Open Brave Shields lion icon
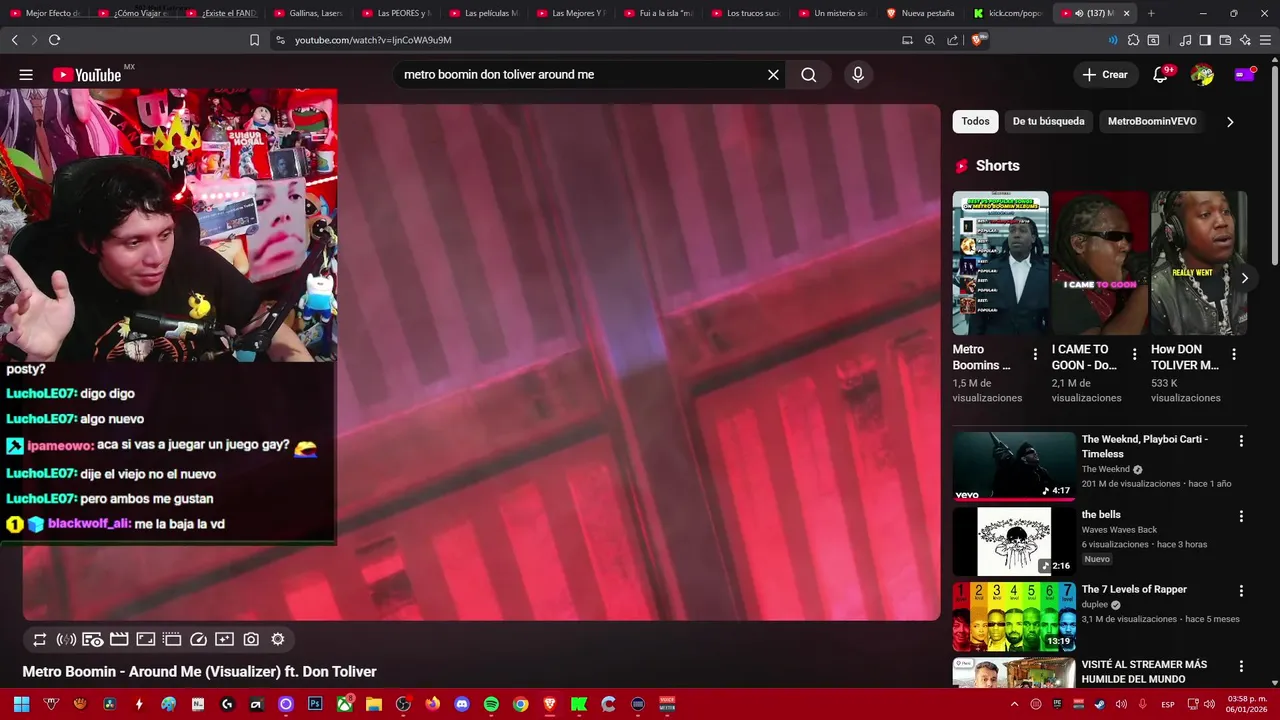Image resolution: width=1280 pixels, height=720 pixels. [979, 40]
